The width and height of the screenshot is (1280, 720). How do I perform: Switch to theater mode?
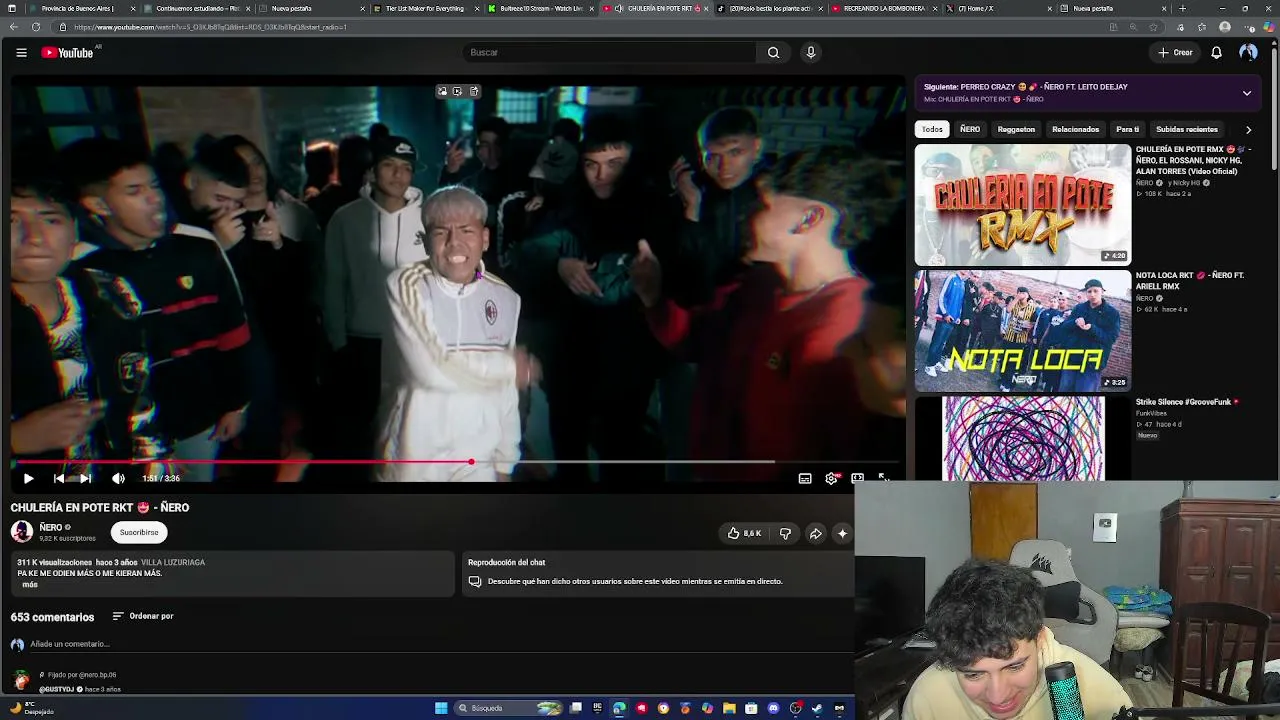857,479
